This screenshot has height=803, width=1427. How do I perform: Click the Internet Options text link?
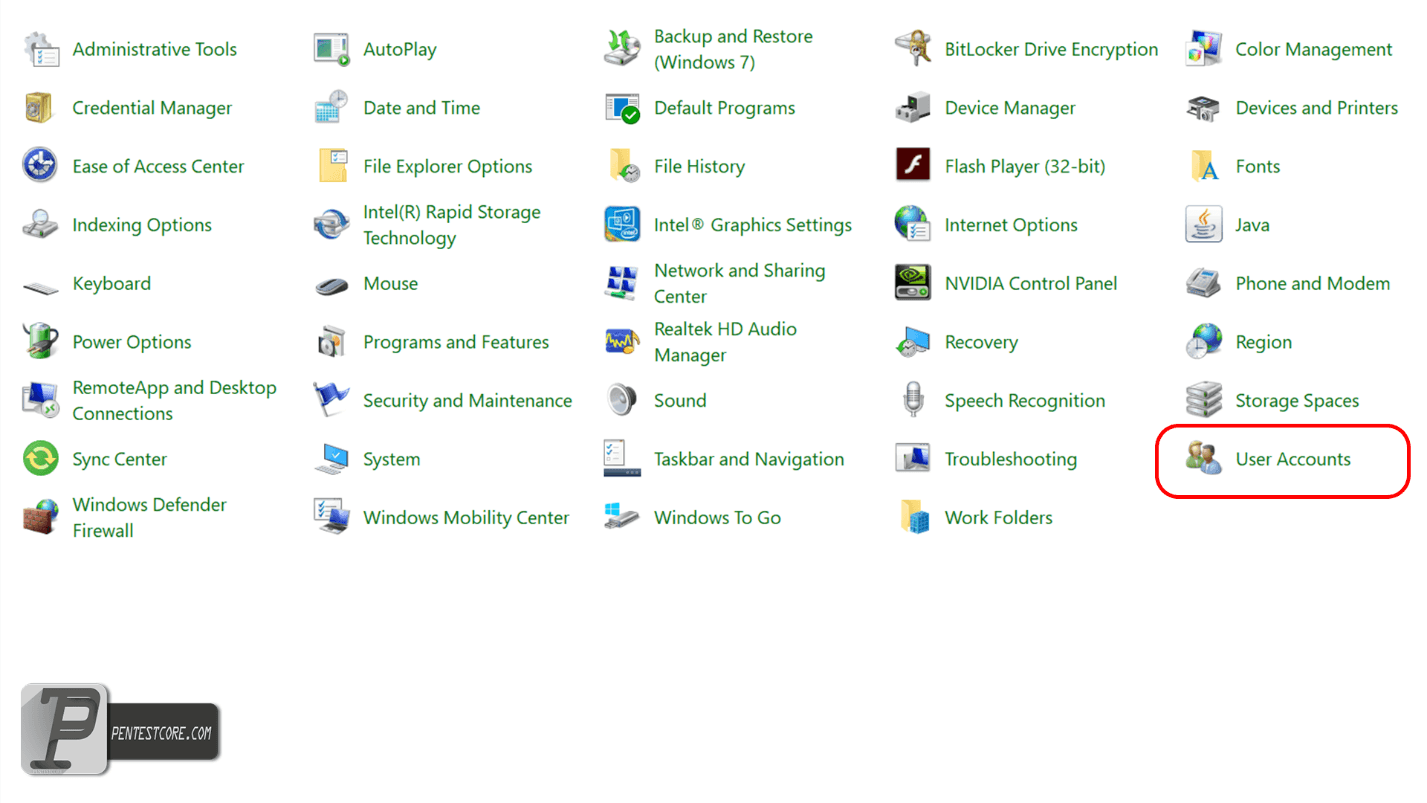click(x=1011, y=226)
